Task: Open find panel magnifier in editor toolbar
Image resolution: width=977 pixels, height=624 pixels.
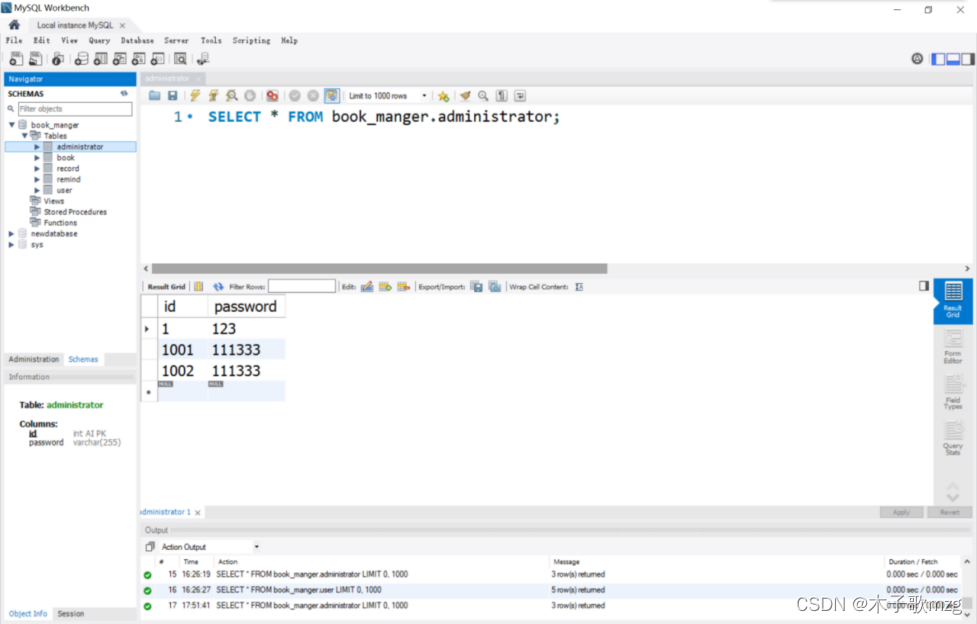Action: click(483, 95)
